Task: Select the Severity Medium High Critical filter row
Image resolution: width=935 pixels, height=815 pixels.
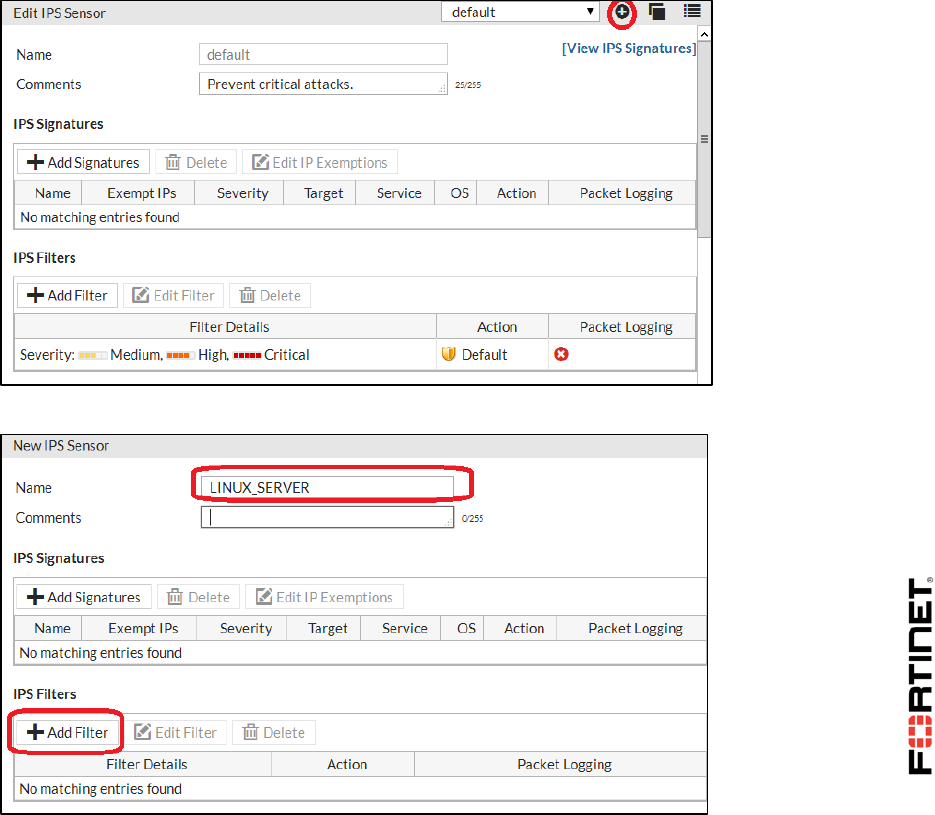Action: [x=355, y=355]
